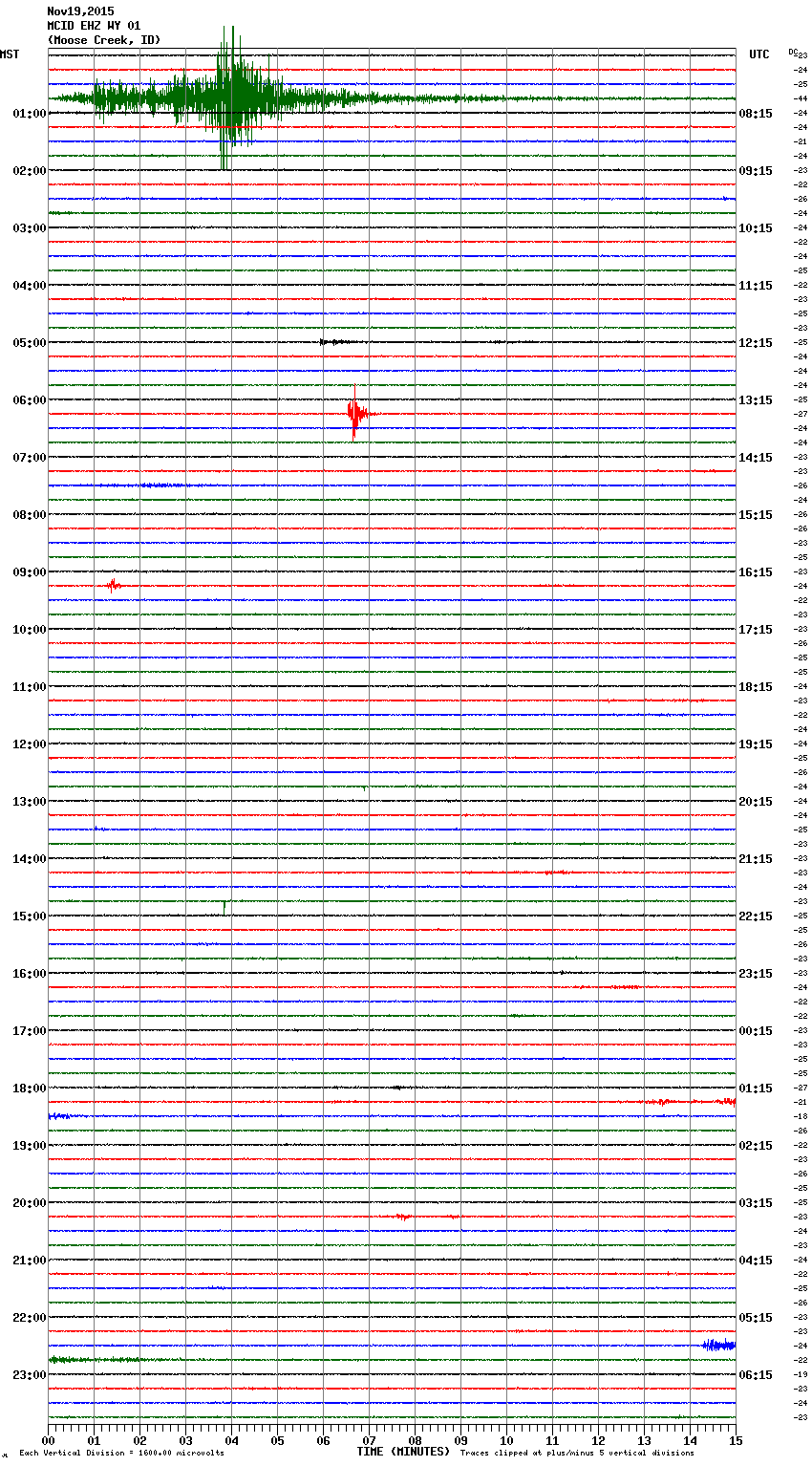Select the 15 minute axis tick label
Image resolution: width=812 pixels, height=1466 pixels.
[x=736, y=1440]
